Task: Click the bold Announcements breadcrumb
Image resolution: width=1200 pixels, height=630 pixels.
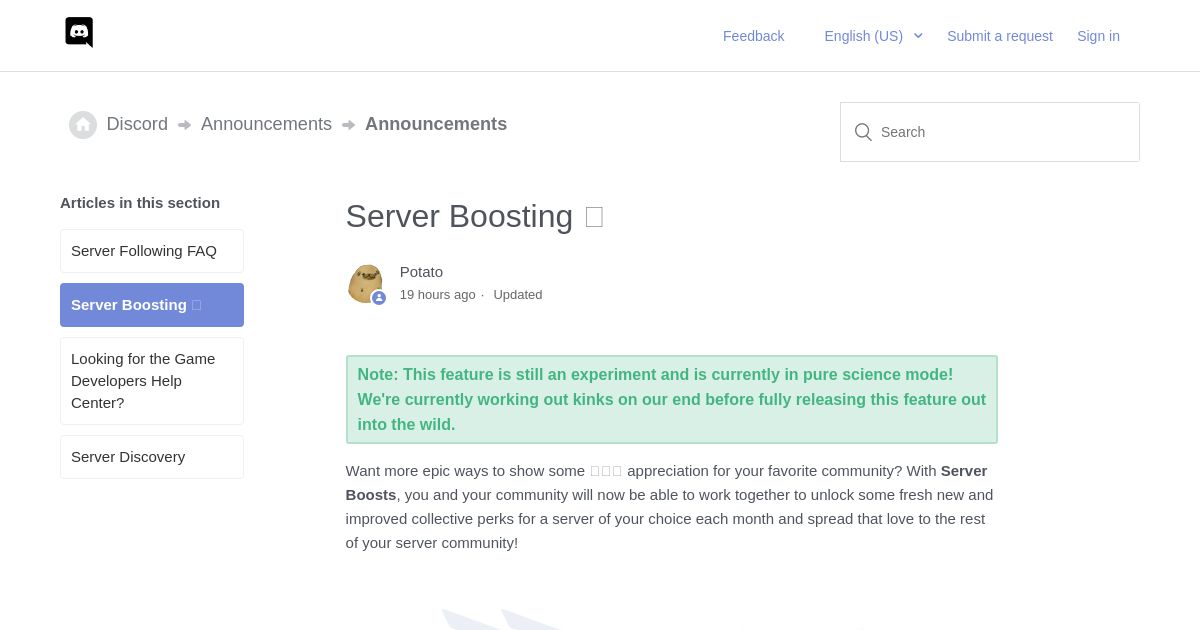Action: pyautogui.click(x=436, y=124)
